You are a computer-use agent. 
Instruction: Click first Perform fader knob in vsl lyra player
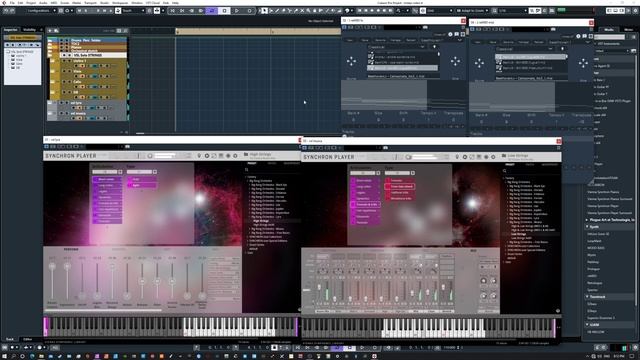52,266
